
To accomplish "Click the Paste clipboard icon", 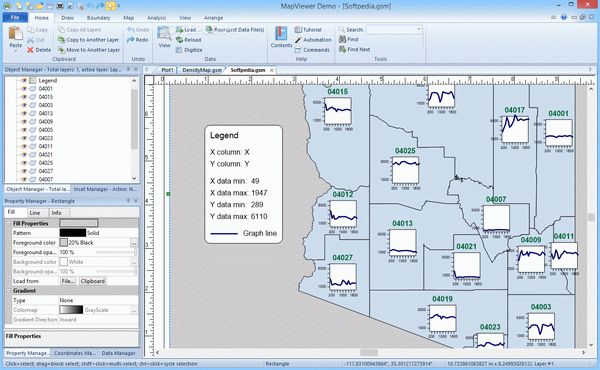I will click(15, 33).
